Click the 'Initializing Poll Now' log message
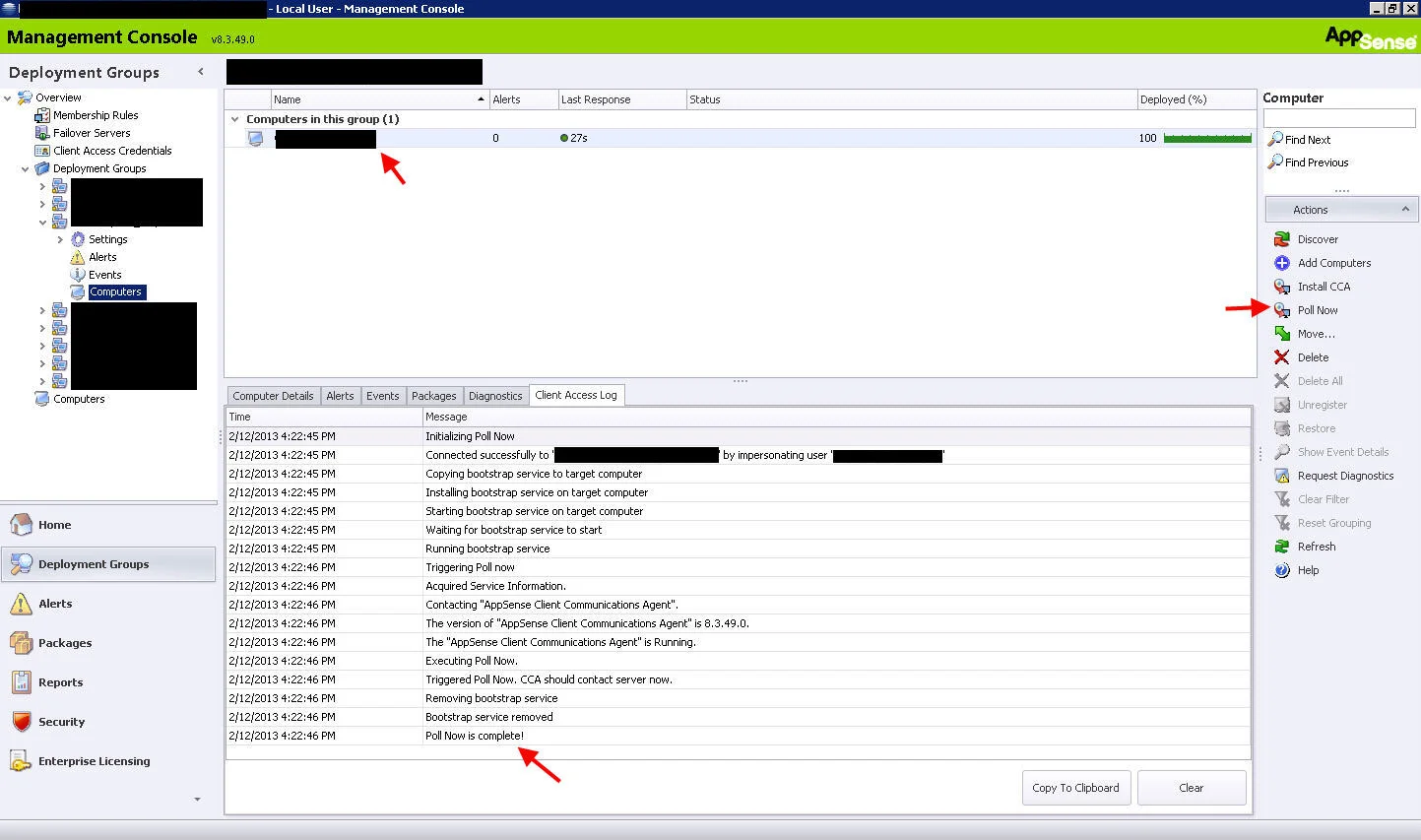Image resolution: width=1421 pixels, height=840 pixels. click(x=470, y=436)
